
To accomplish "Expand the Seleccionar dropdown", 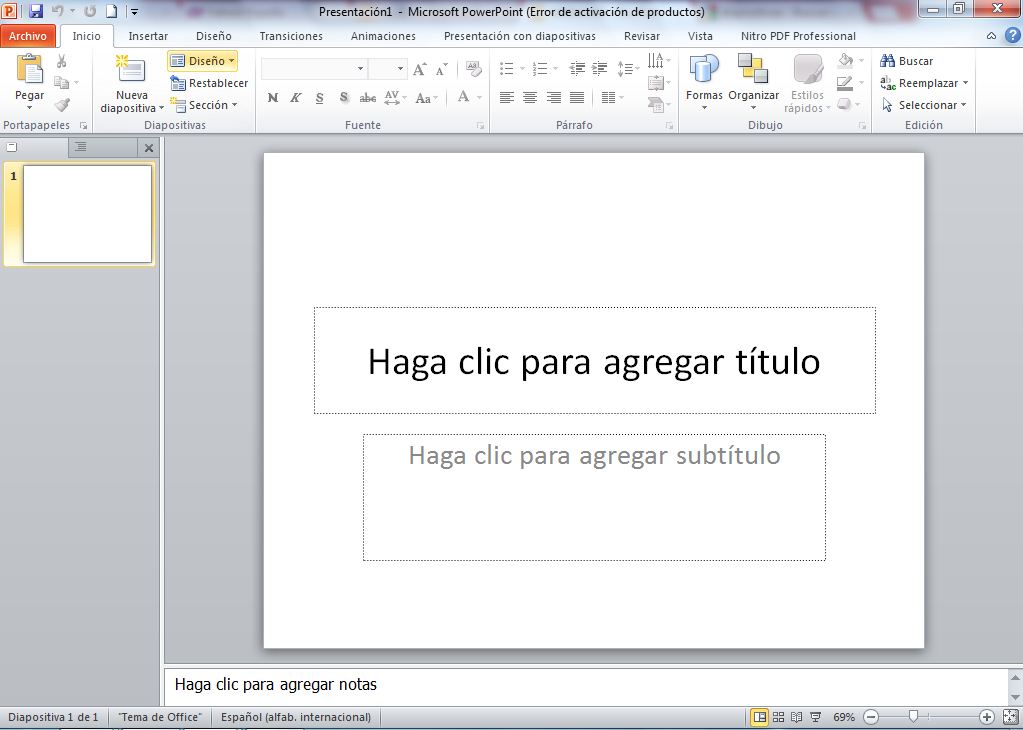I will tap(926, 105).
